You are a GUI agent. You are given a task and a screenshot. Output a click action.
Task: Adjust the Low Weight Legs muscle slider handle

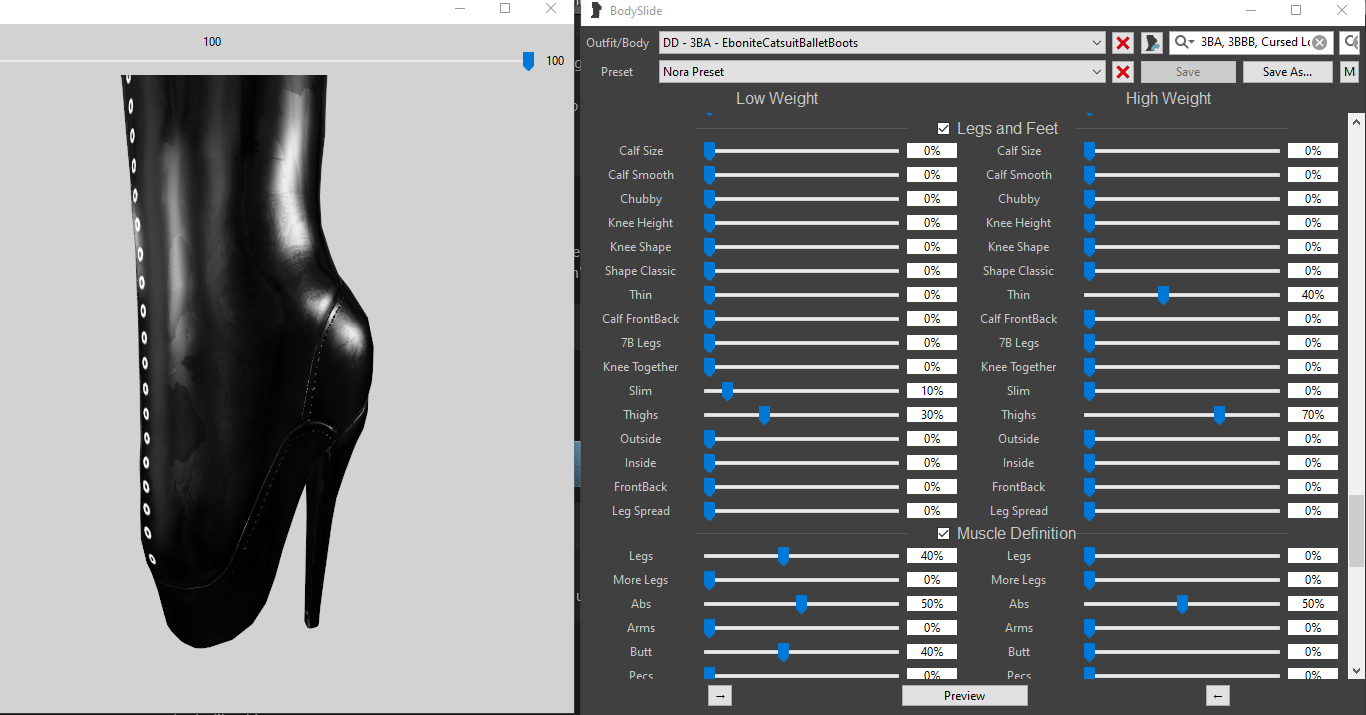[783, 556]
